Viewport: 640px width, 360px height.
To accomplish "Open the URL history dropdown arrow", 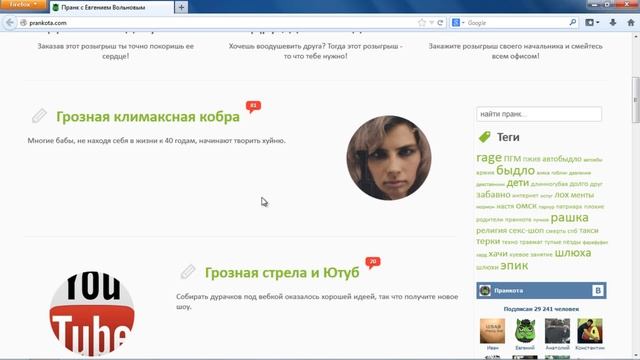I will tap(431, 23).
